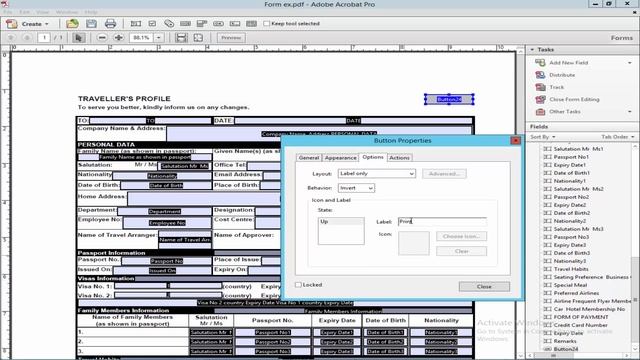This screenshot has height=360, width=640.
Task: Select the Add Check Box tool
Action: click(152, 24)
